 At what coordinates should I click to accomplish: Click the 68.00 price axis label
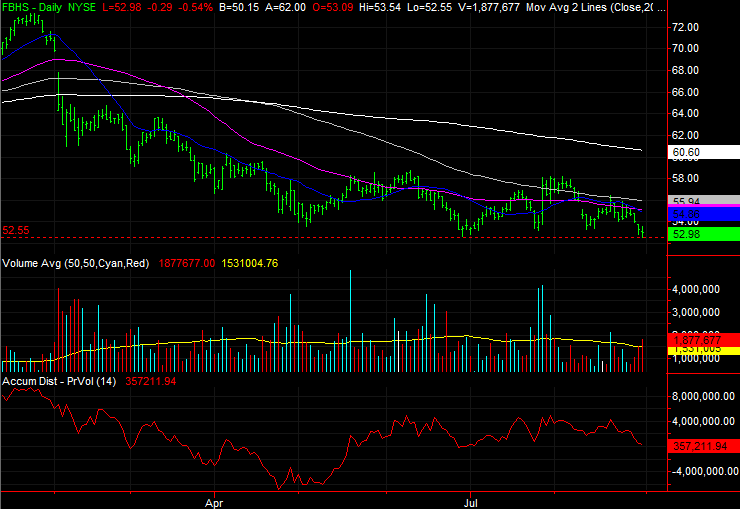click(685, 70)
